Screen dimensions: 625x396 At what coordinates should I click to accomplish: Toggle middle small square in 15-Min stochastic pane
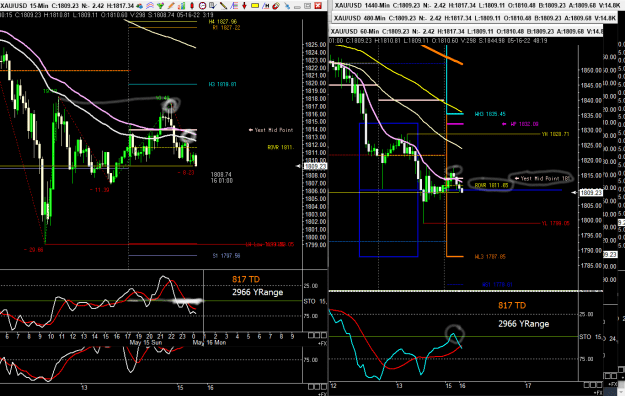317,336
